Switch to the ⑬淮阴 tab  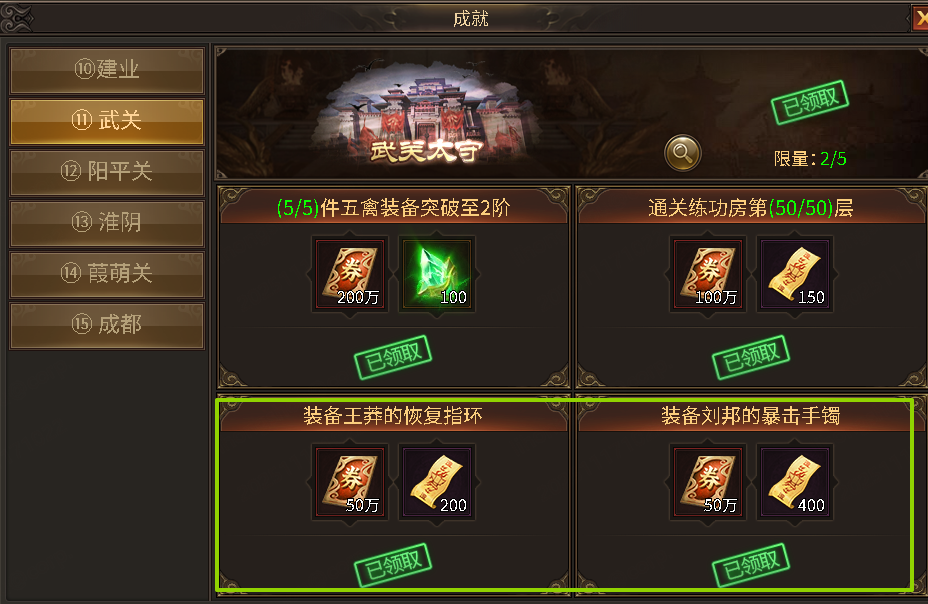click(107, 223)
